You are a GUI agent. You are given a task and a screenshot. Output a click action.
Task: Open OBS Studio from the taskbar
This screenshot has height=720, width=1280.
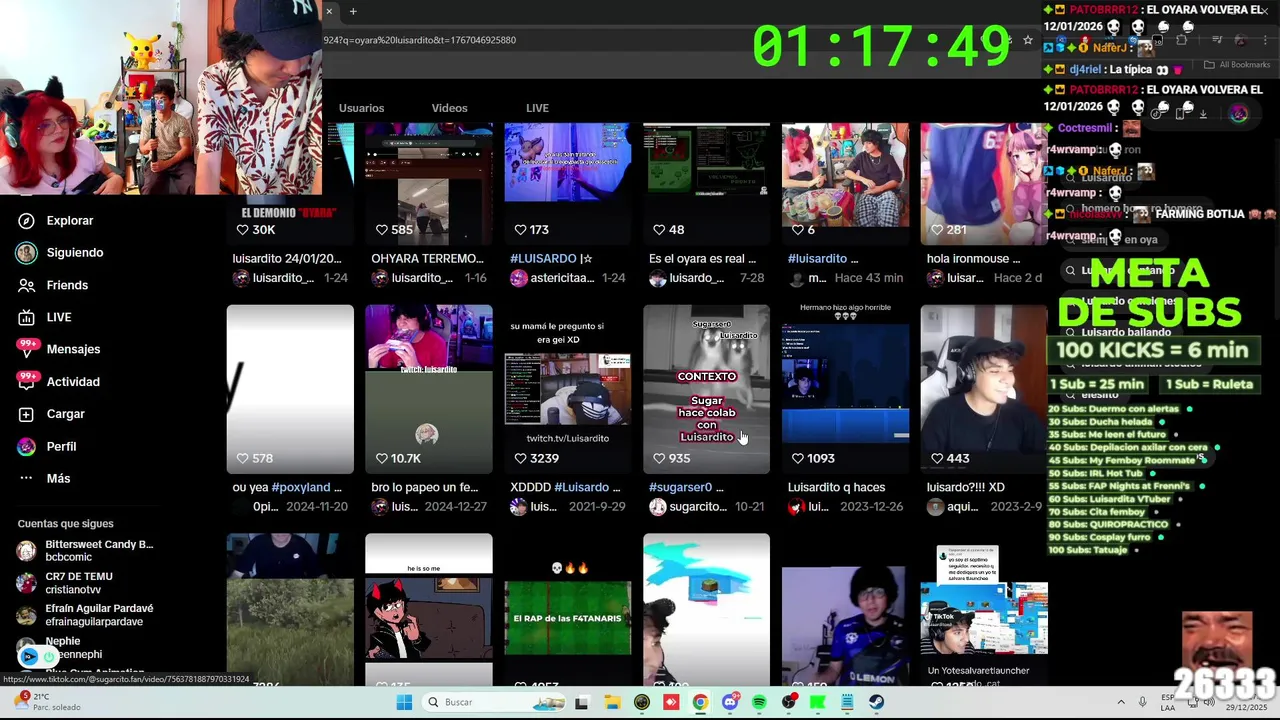coord(789,702)
